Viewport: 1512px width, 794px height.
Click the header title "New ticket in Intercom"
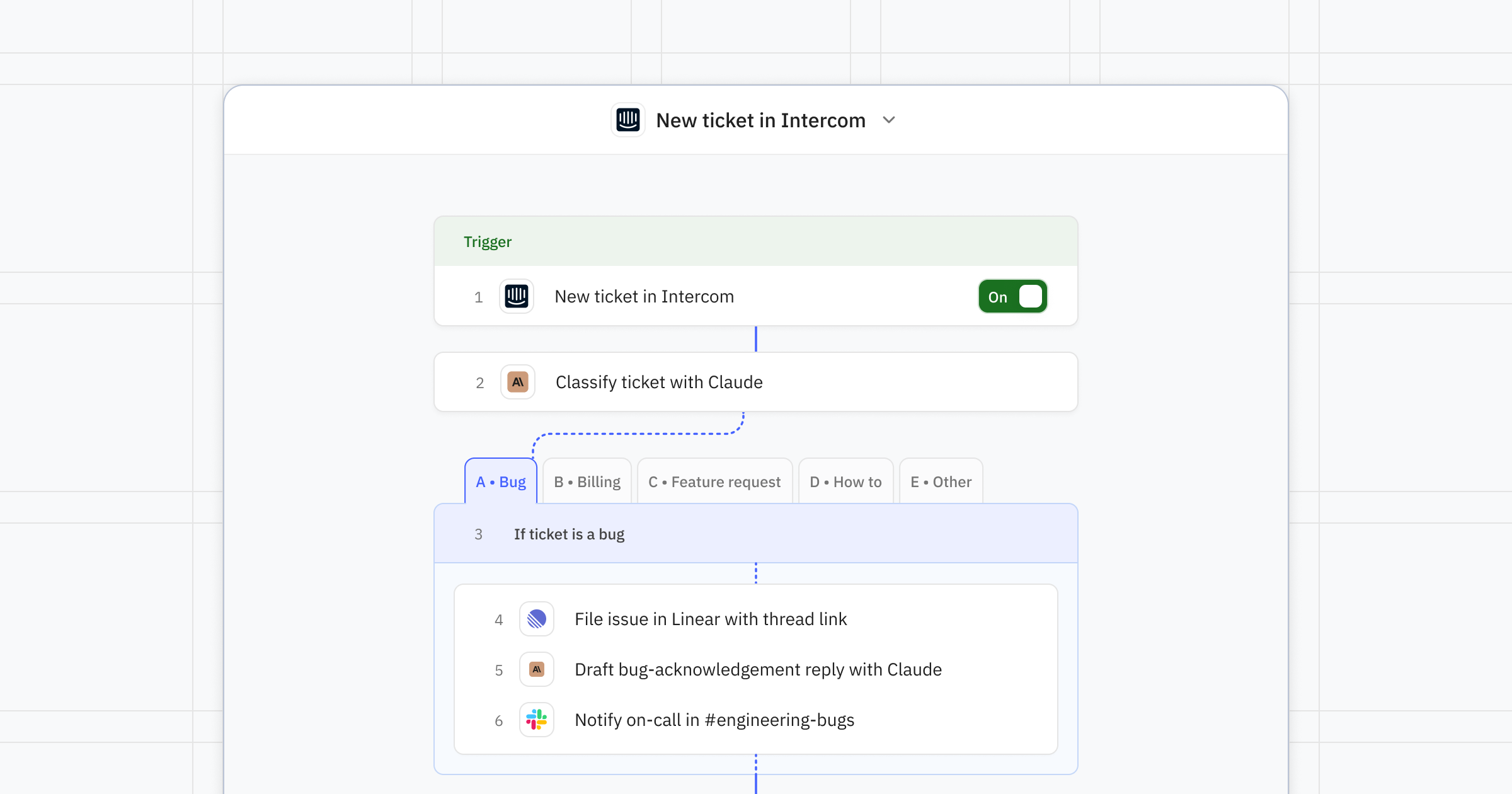760,120
